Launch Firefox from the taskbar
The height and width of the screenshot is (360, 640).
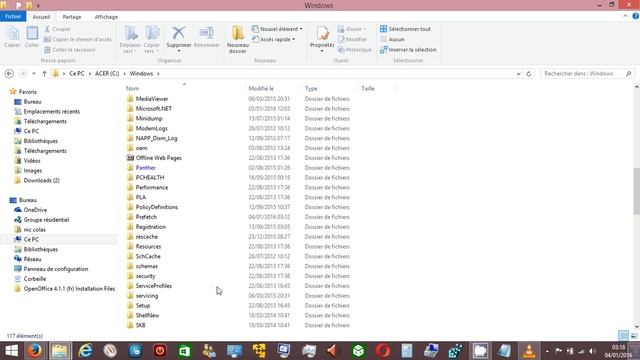[x=35, y=351]
